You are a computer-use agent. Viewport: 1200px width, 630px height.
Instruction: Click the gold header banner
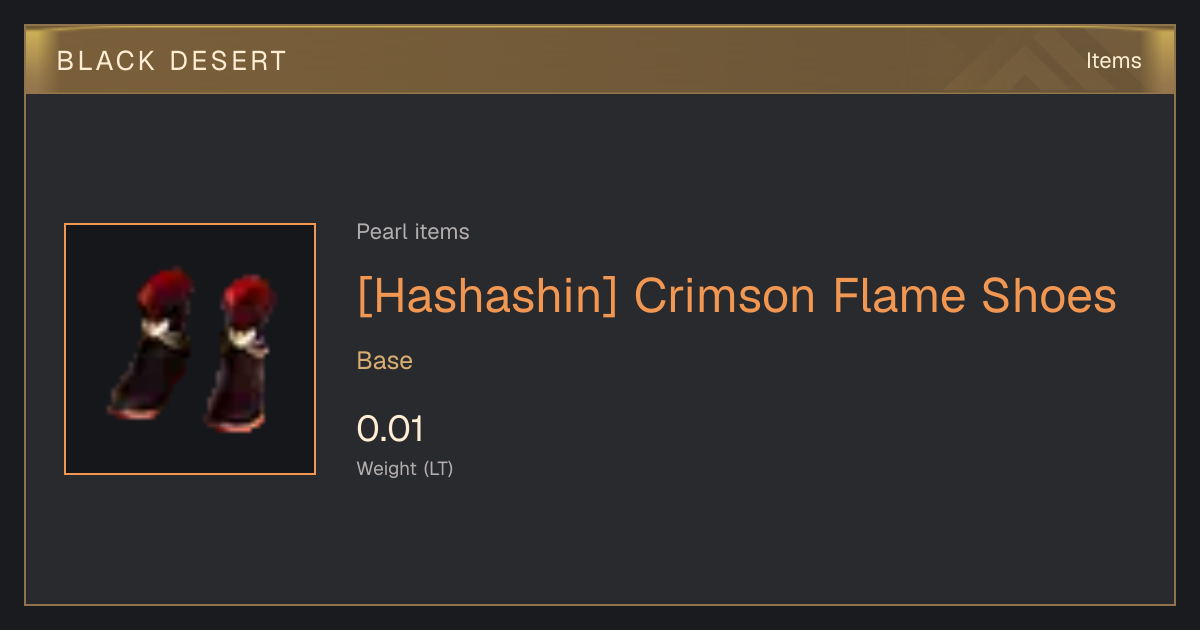pos(600,60)
